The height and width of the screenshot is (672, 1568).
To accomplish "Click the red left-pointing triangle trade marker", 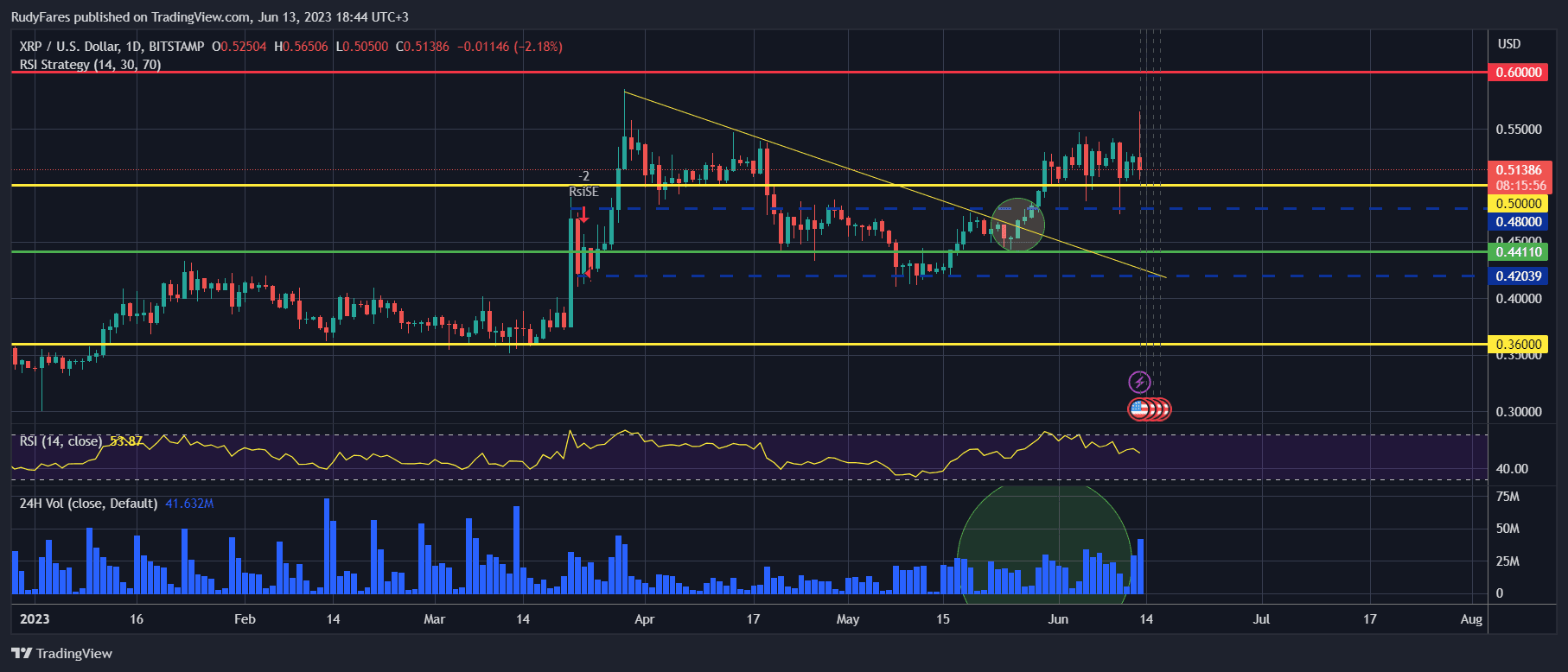I will [x=587, y=274].
